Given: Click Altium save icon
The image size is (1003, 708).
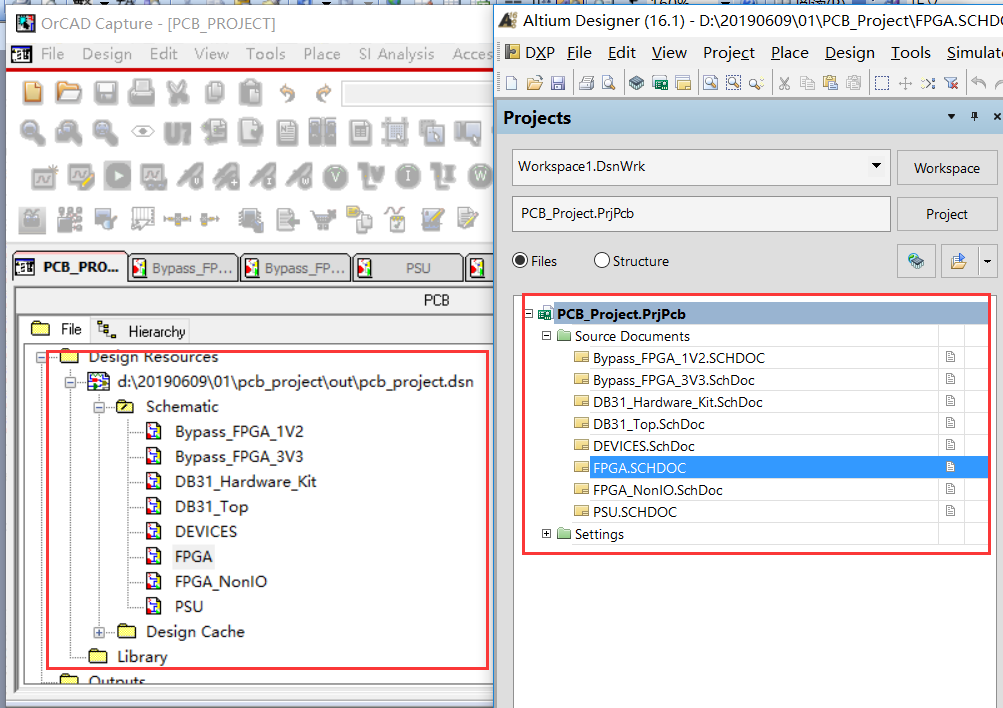Looking at the screenshot, I should tap(558, 83).
